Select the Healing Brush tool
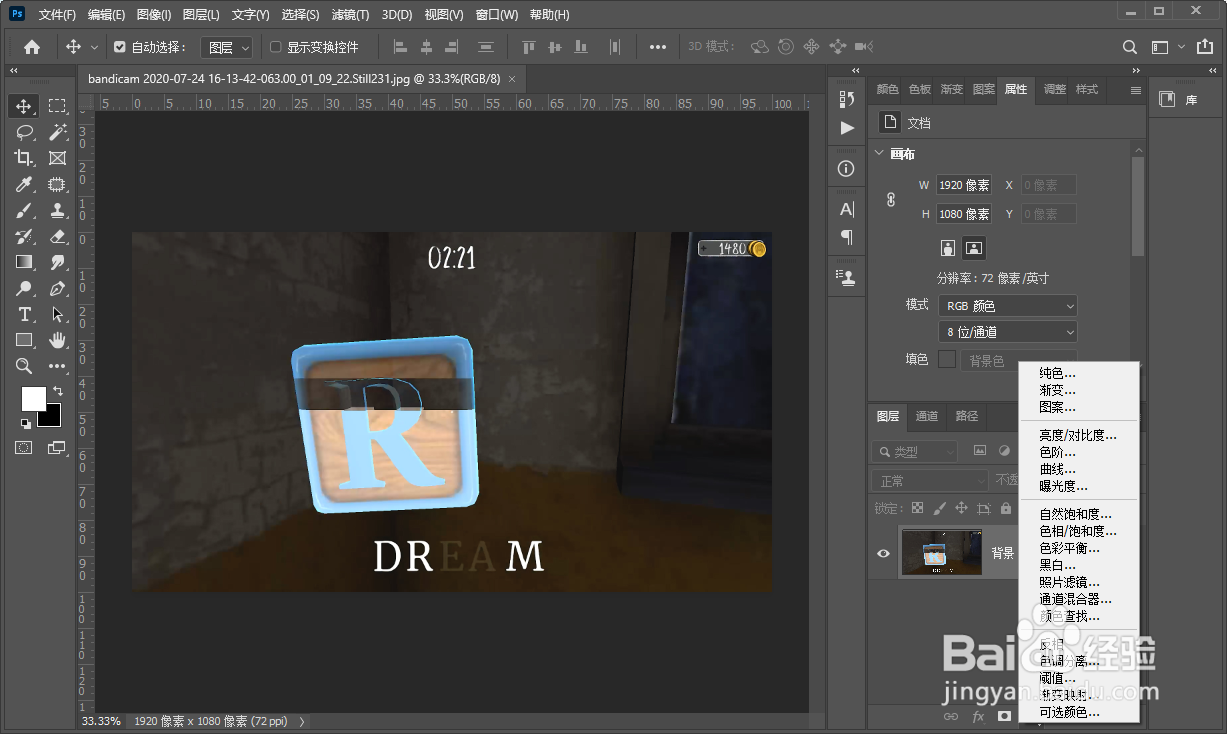 58,184
